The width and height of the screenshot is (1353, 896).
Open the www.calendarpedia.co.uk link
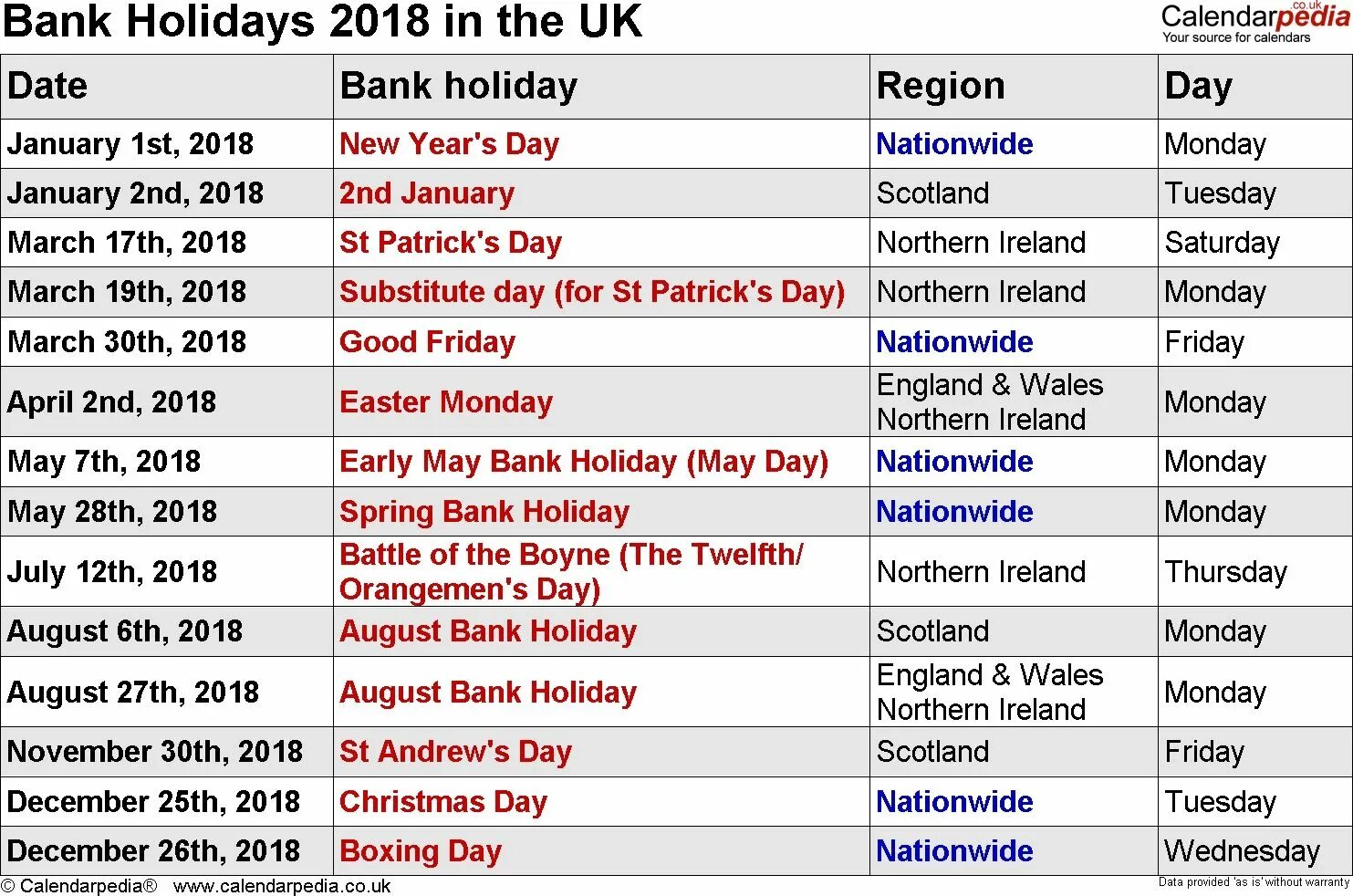(x=282, y=886)
